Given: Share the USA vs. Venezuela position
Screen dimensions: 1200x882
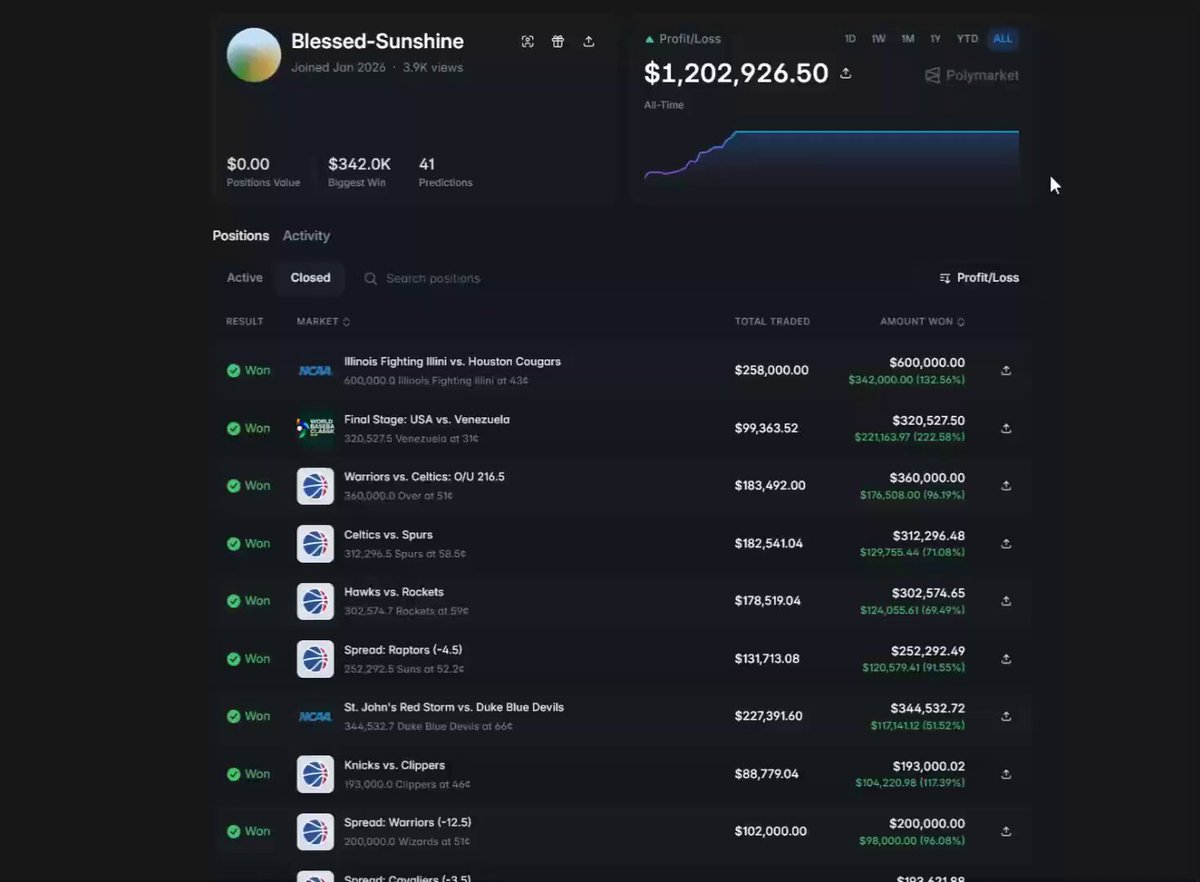Looking at the screenshot, I should 1006,428.
